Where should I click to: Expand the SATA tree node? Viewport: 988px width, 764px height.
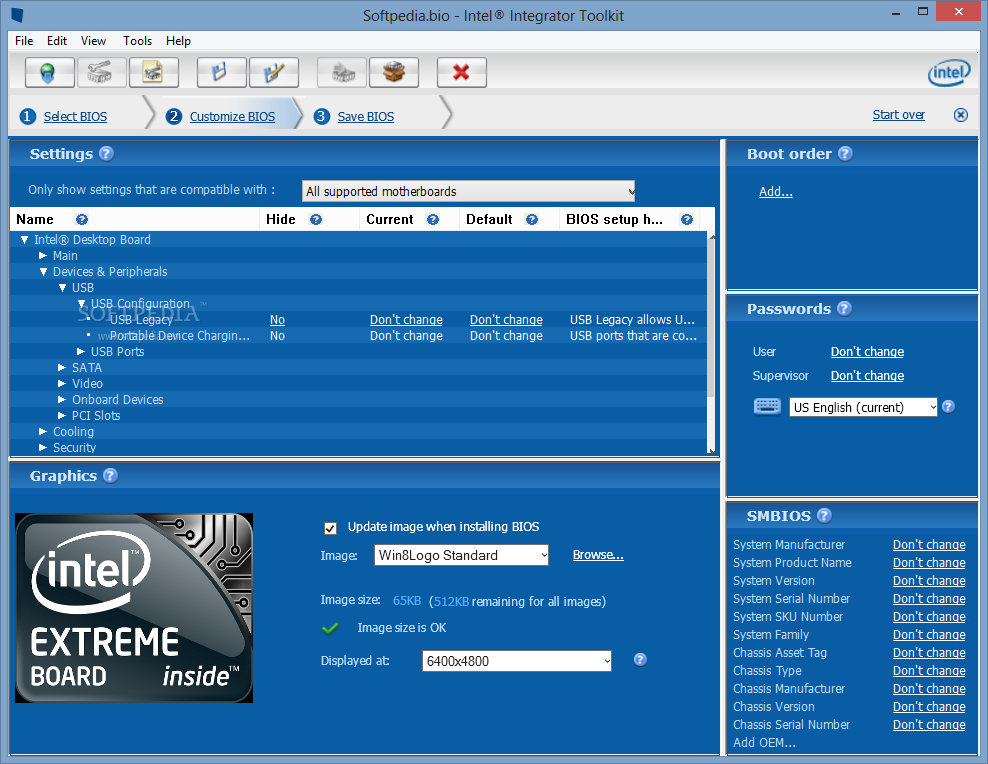[x=62, y=367]
